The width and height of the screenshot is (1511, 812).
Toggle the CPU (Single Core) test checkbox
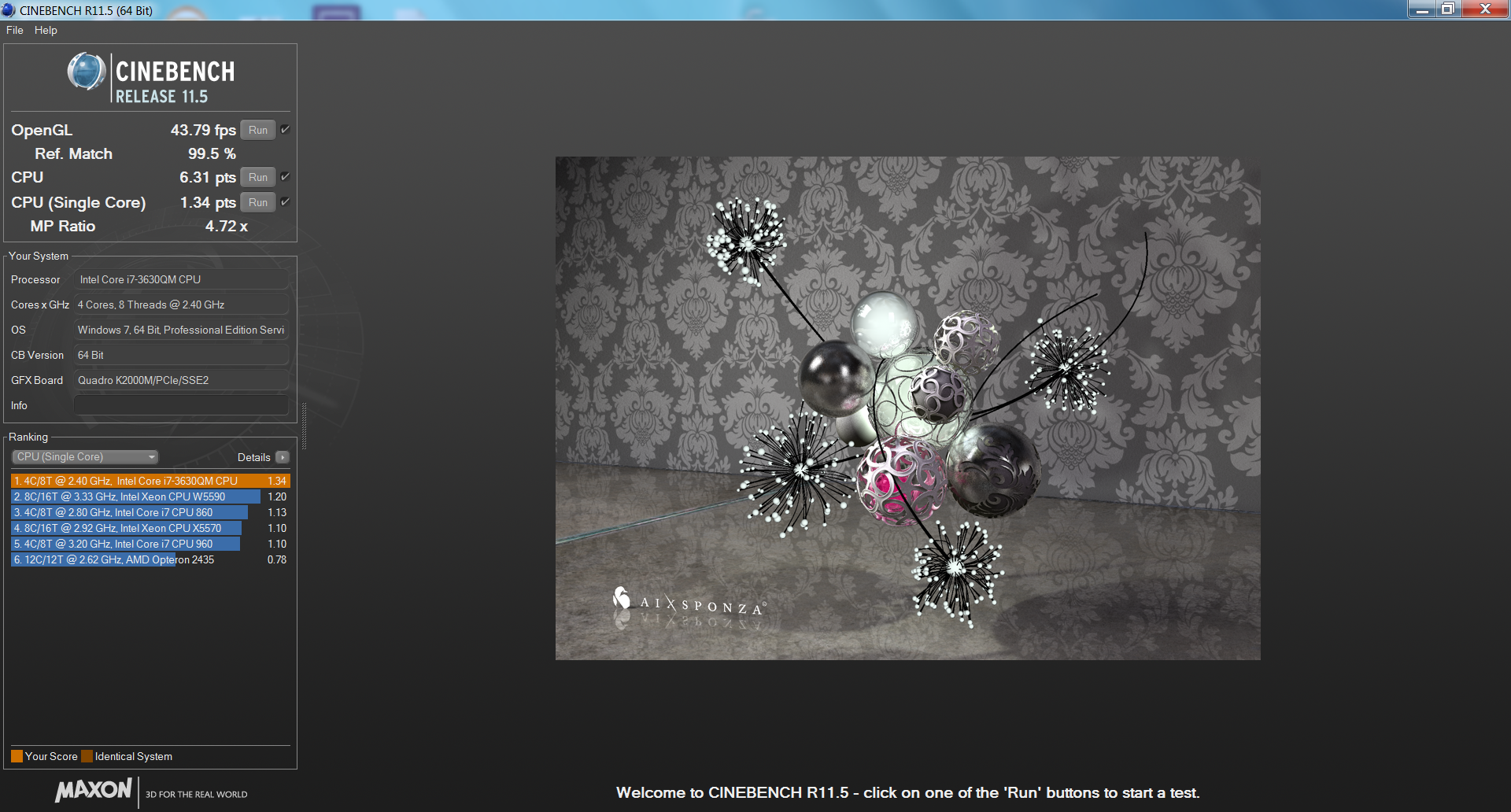point(285,202)
